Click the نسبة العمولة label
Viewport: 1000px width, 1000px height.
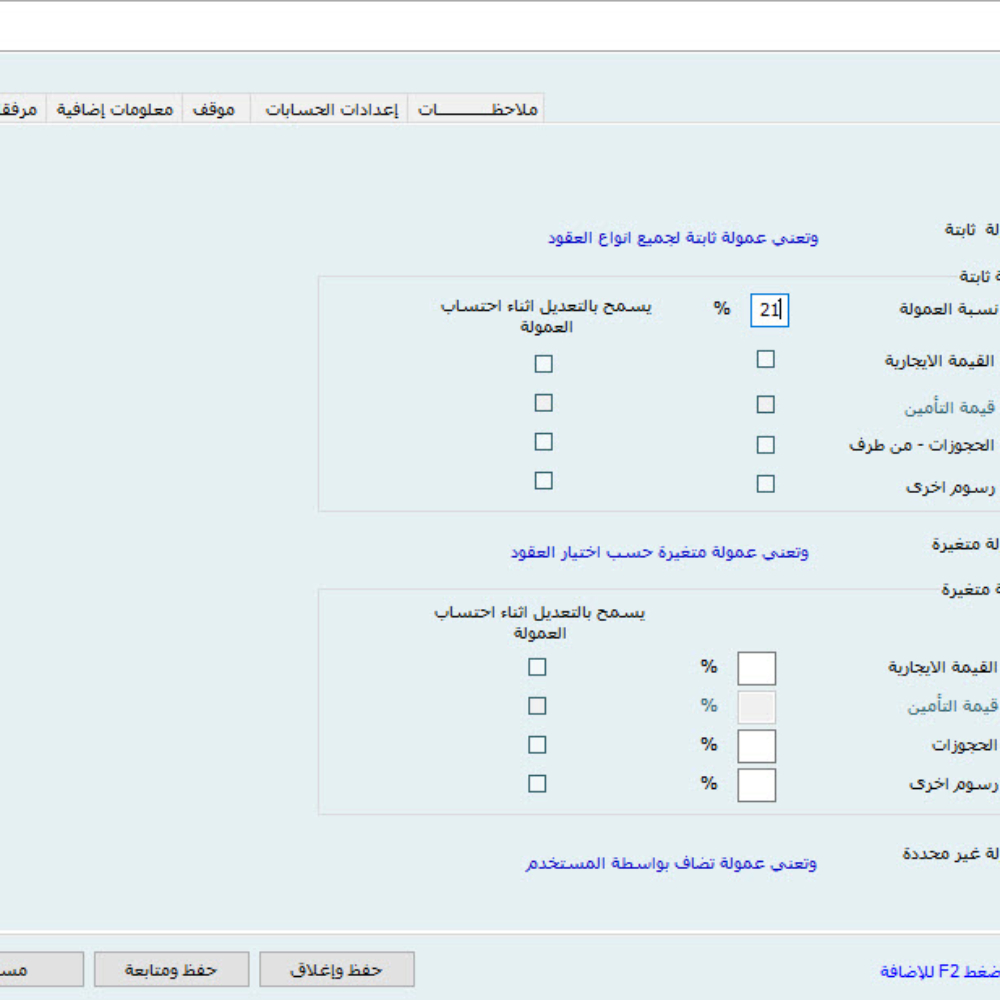click(949, 309)
